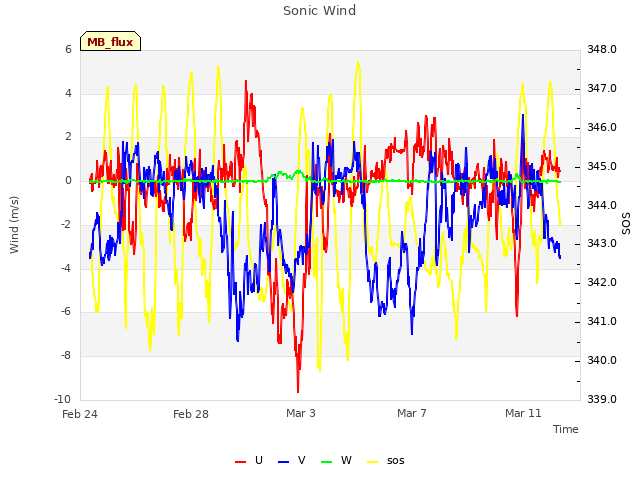Click the Feb 24 date tick label
The width and height of the screenshot is (640, 480).
click(x=80, y=414)
